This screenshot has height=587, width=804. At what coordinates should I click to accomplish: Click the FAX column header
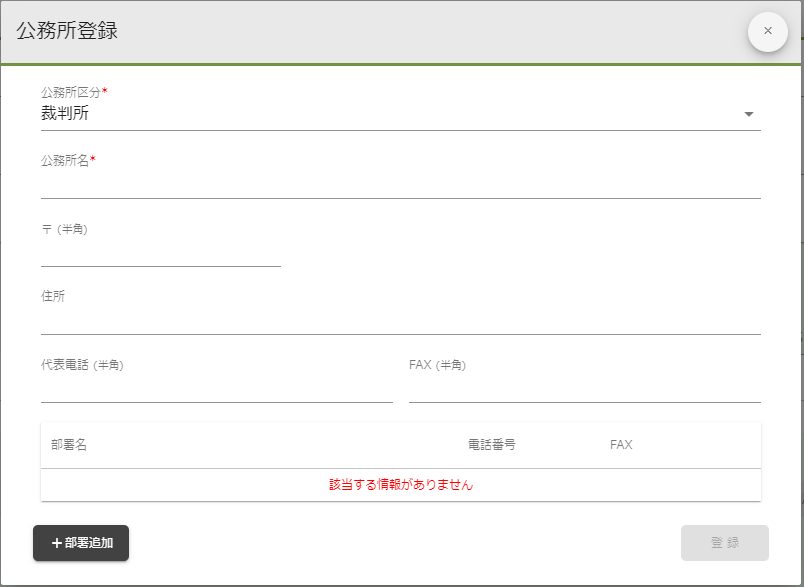point(621,445)
